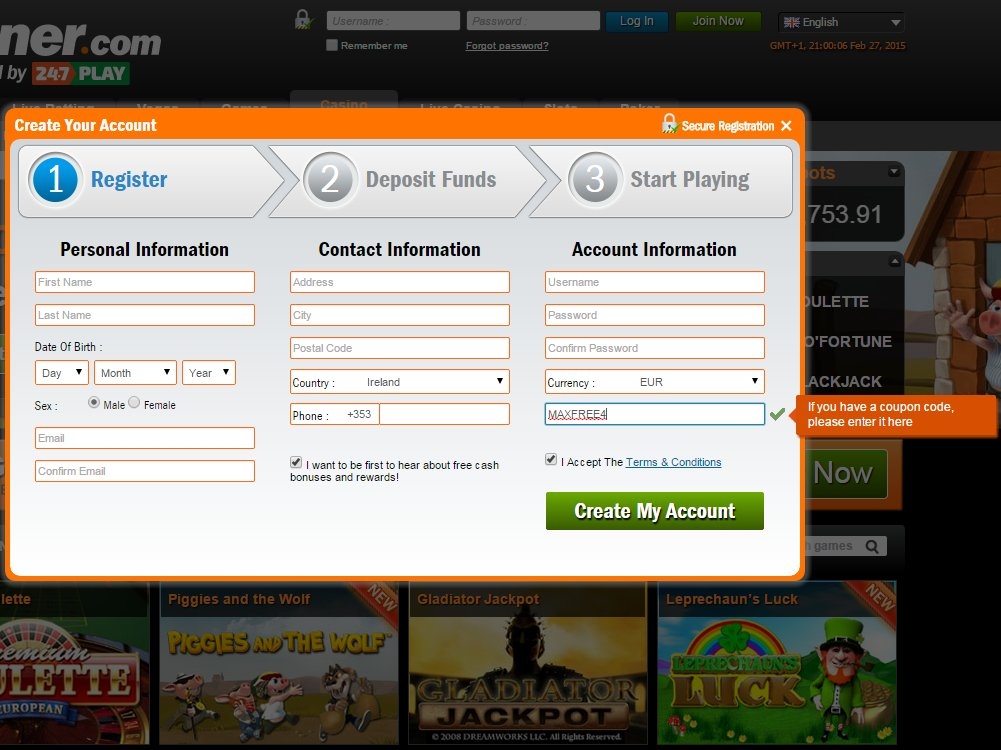Open the Terms & Conditions link
1001x750 pixels.
click(673, 462)
